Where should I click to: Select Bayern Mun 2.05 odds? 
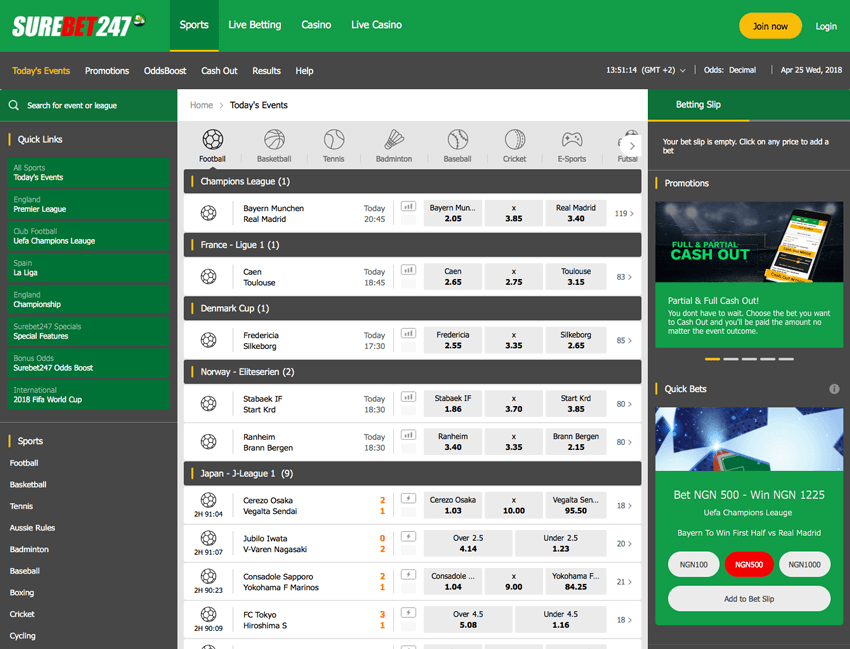(x=453, y=213)
